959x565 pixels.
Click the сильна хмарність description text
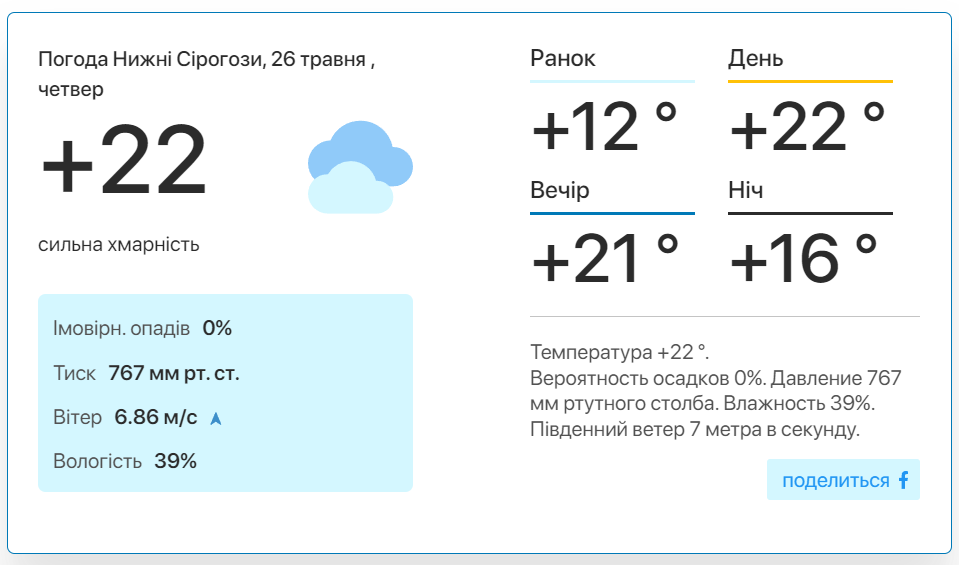point(119,245)
